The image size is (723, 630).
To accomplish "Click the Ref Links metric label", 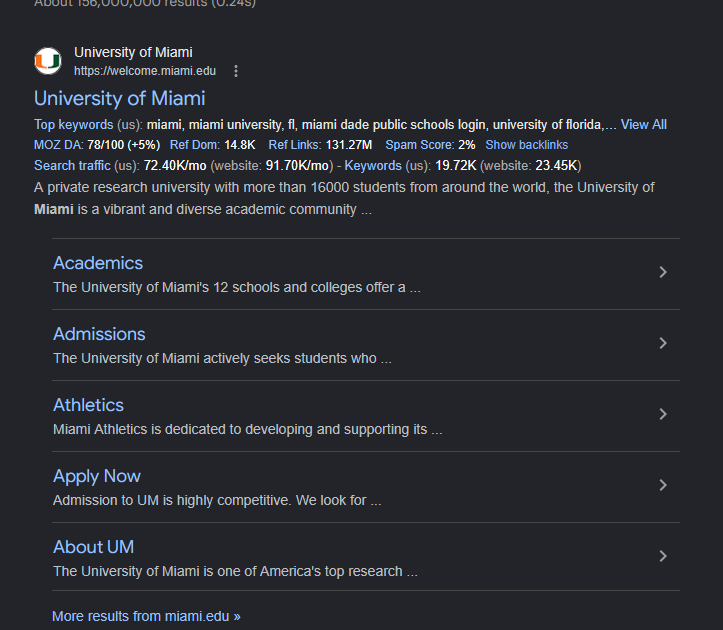I will [x=295, y=145].
